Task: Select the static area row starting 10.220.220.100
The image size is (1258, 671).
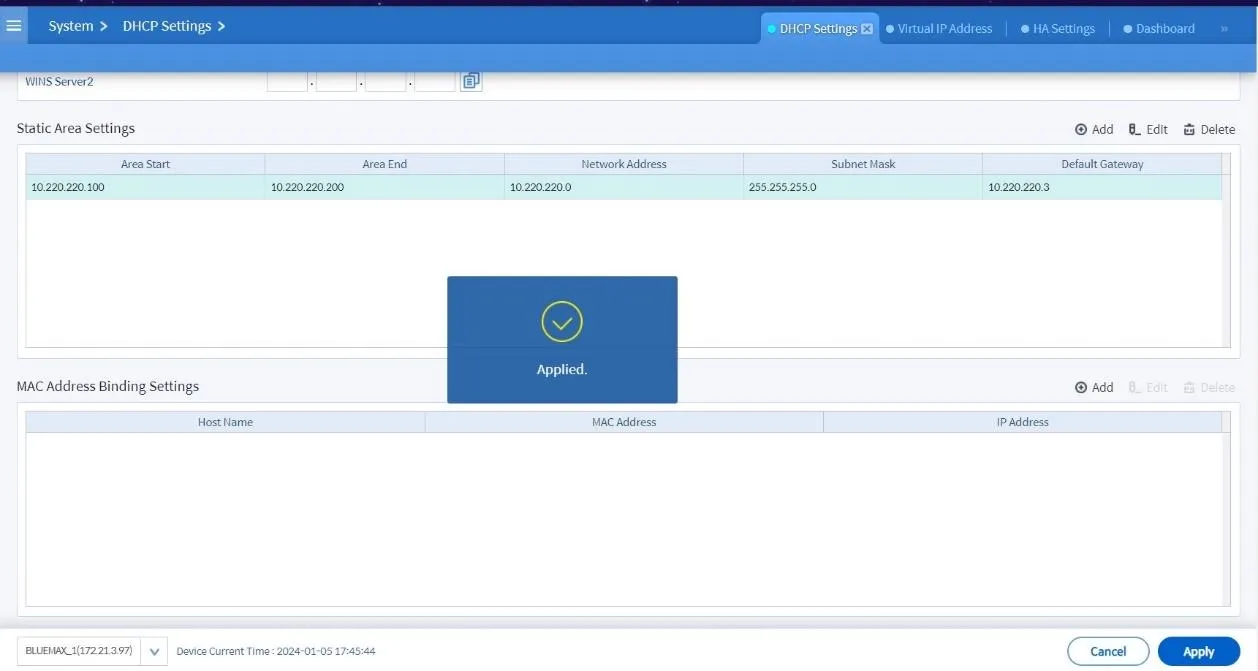Action: (145, 187)
